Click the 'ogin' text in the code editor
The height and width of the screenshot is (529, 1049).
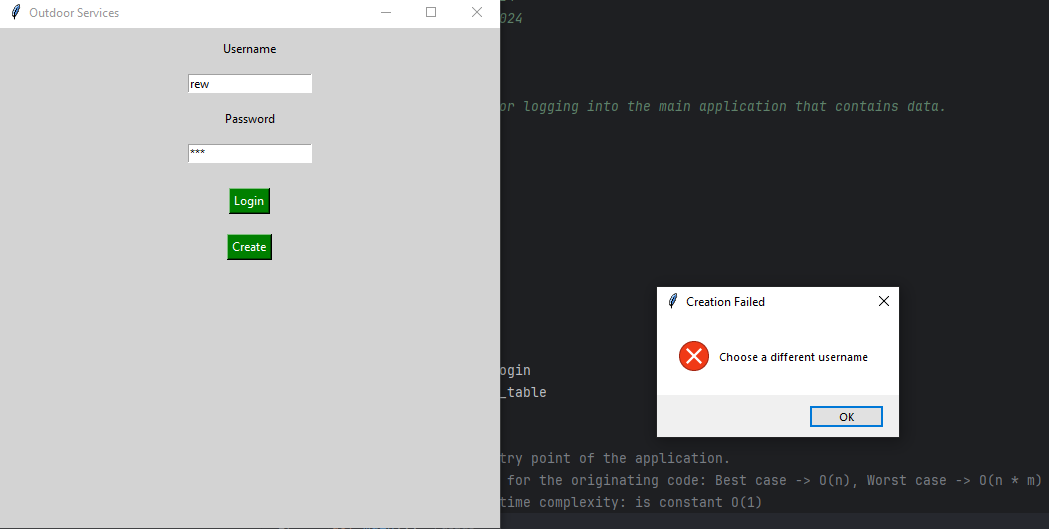(515, 371)
